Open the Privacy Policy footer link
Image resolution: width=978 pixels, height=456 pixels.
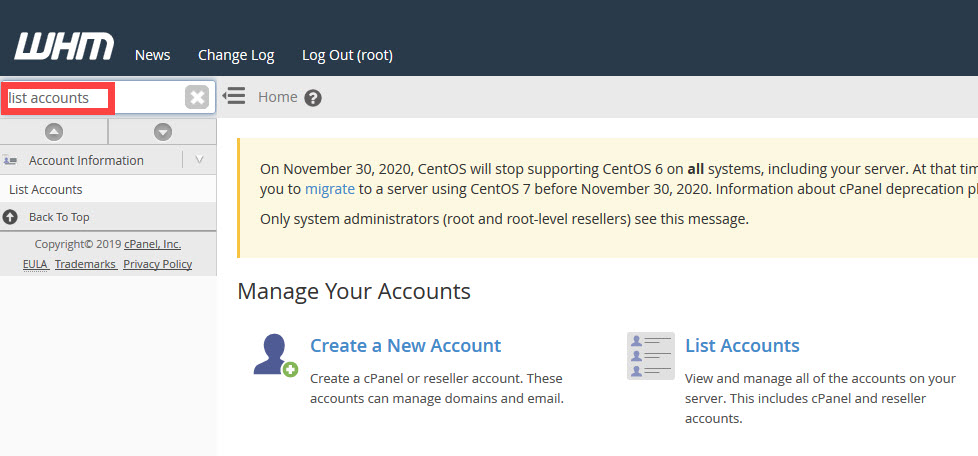[x=157, y=264]
